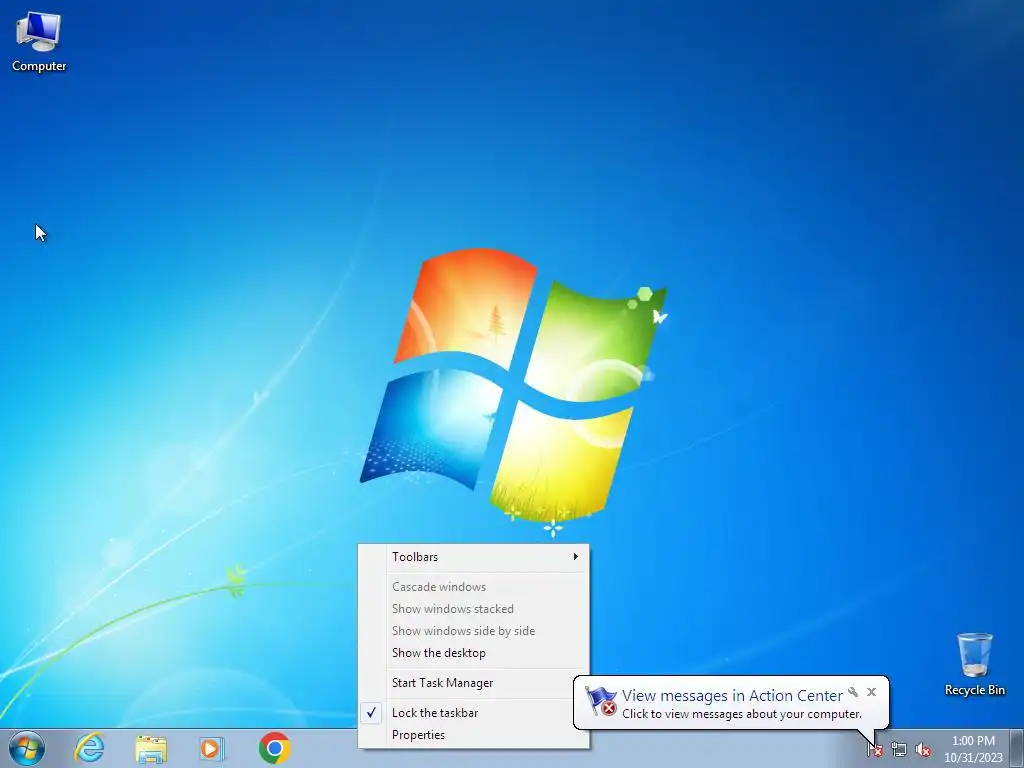1024x768 pixels.
Task: Choose Show the desktop from context menu
Action: (474, 653)
